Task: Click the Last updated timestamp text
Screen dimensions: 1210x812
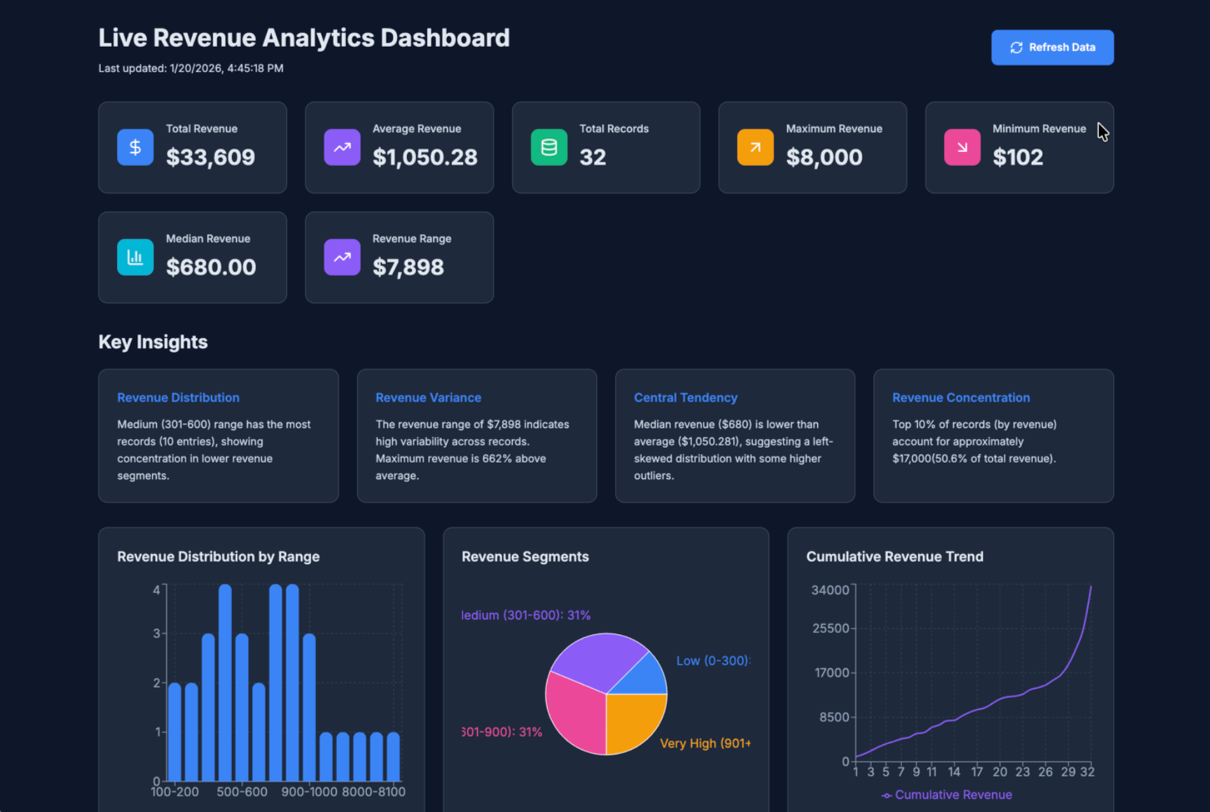Action: (190, 68)
